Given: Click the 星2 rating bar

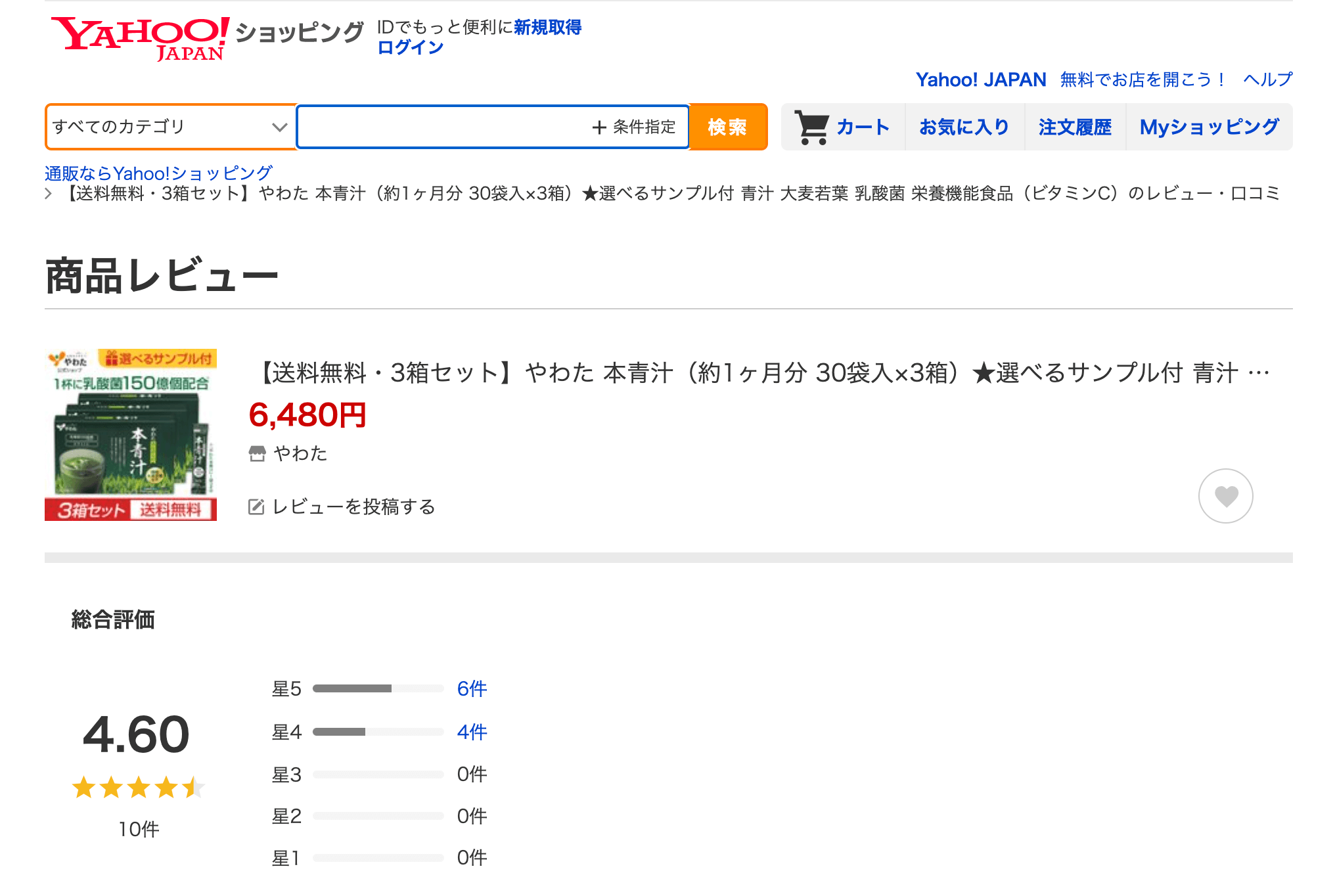Looking at the screenshot, I should click(378, 816).
